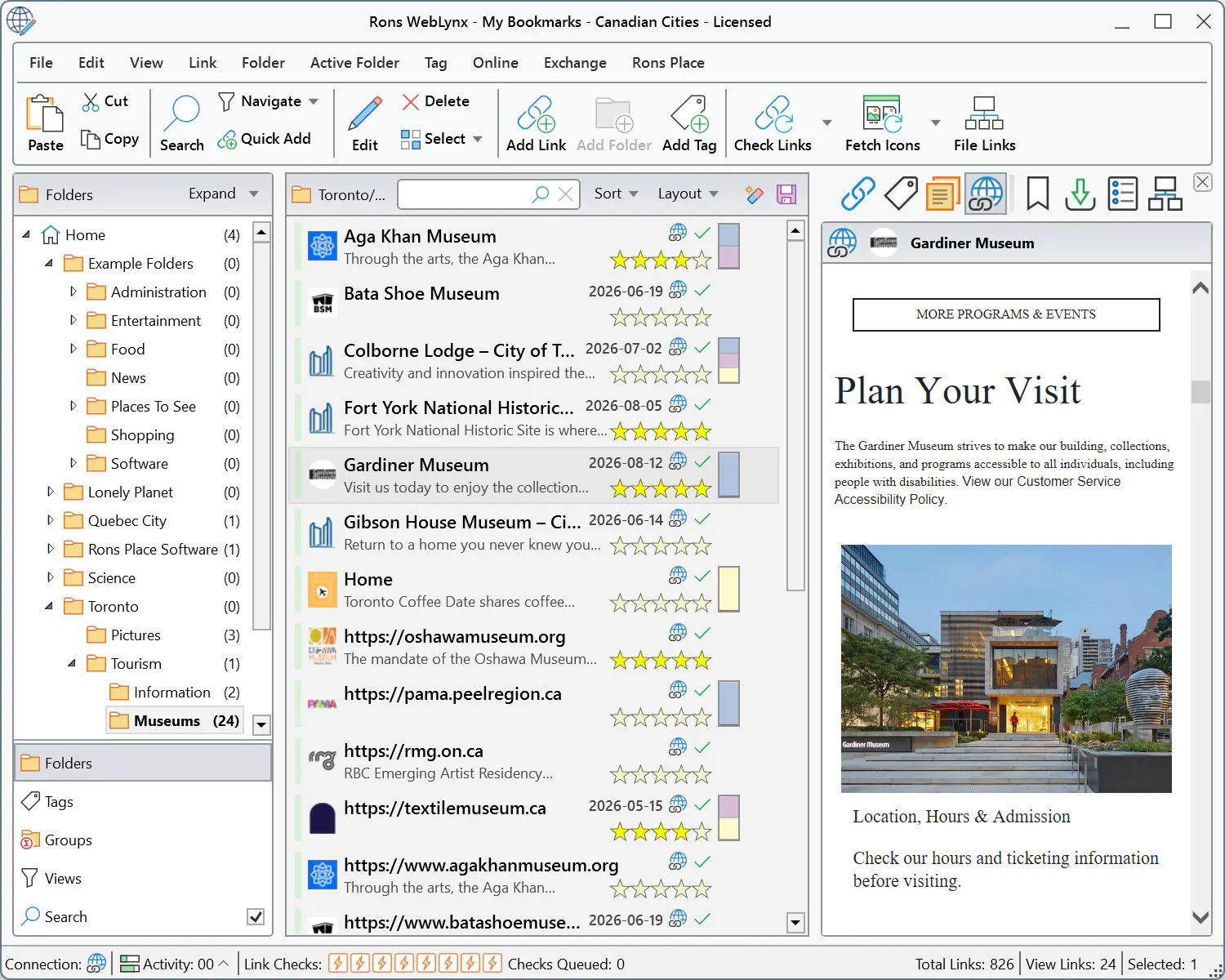
Task: Collapse the Example Folders tree node
Action: tap(49, 263)
